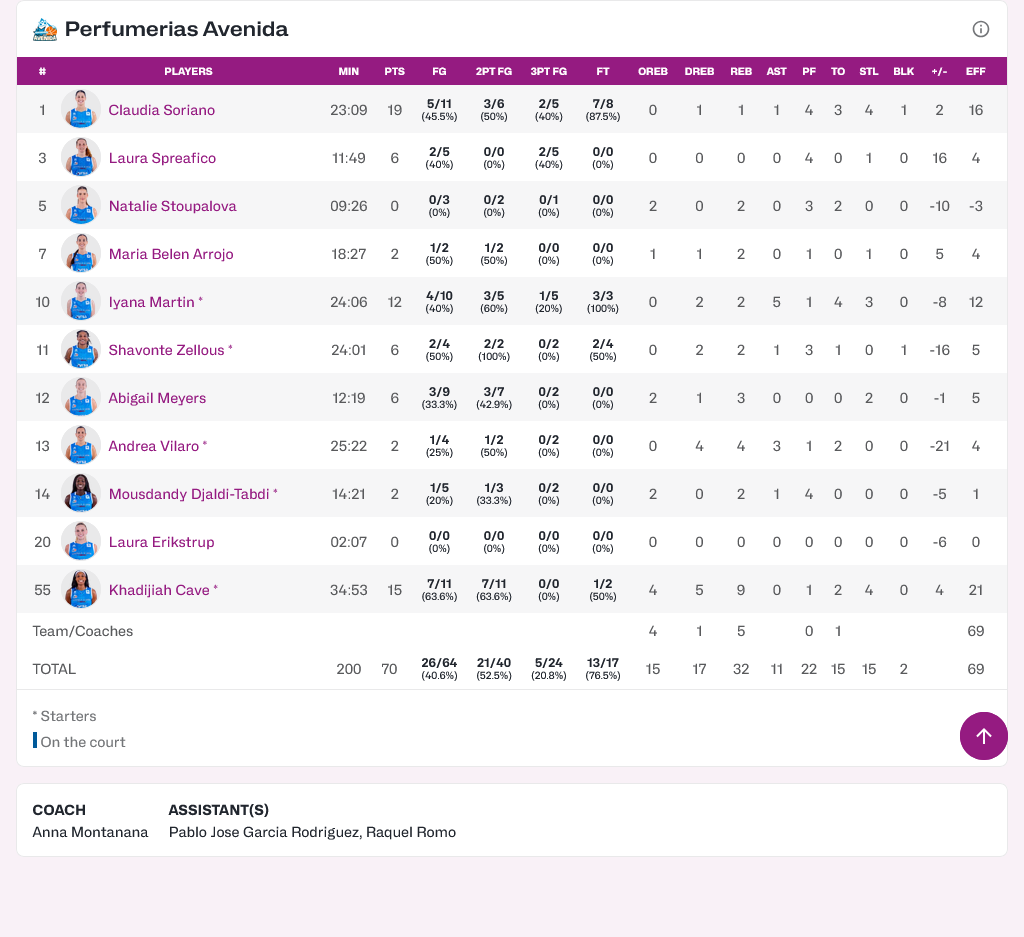The height and width of the screenshot is (937, 1024).
Task: Click the Perfumerias Avenida team logo
Action: click(x=45, y=30)
